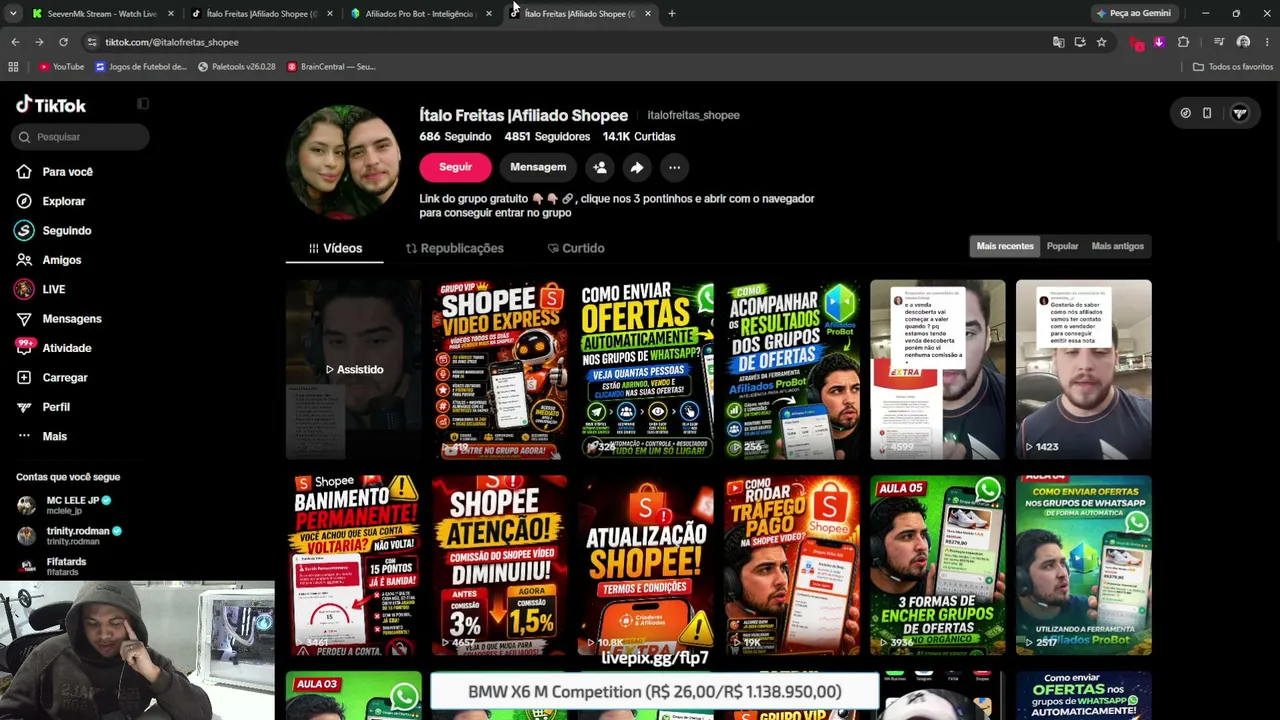Switch to the SeevenMk Stream tab
1280x720 pixels.
click(x=101, y=13)
